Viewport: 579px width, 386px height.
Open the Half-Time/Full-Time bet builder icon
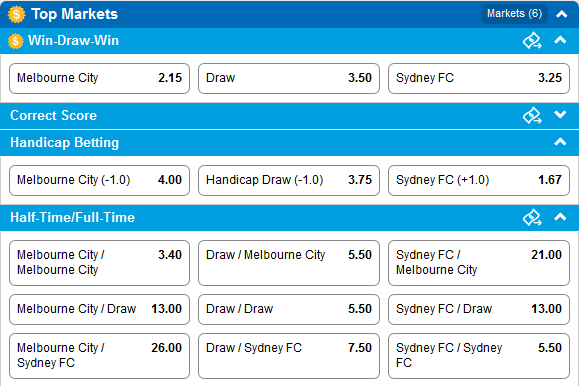[x=532, y=218]
